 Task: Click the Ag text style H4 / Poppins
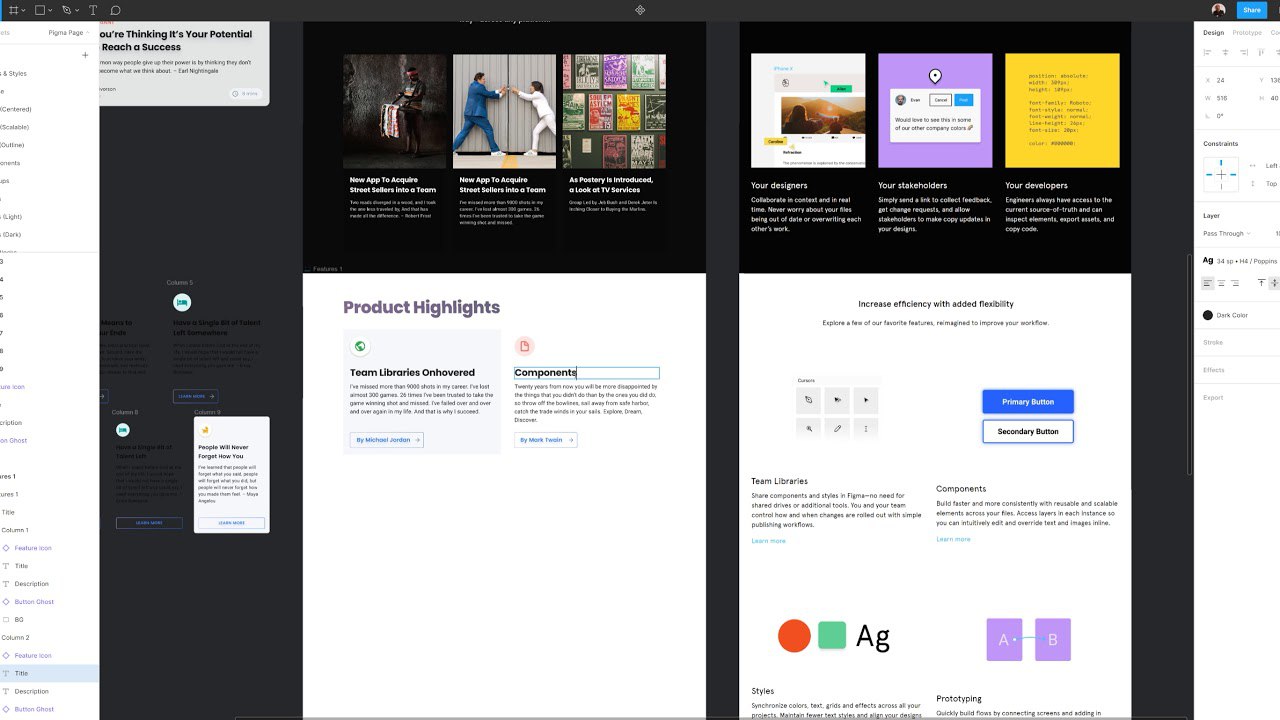pyautogui.click(x=1241, y=260)
